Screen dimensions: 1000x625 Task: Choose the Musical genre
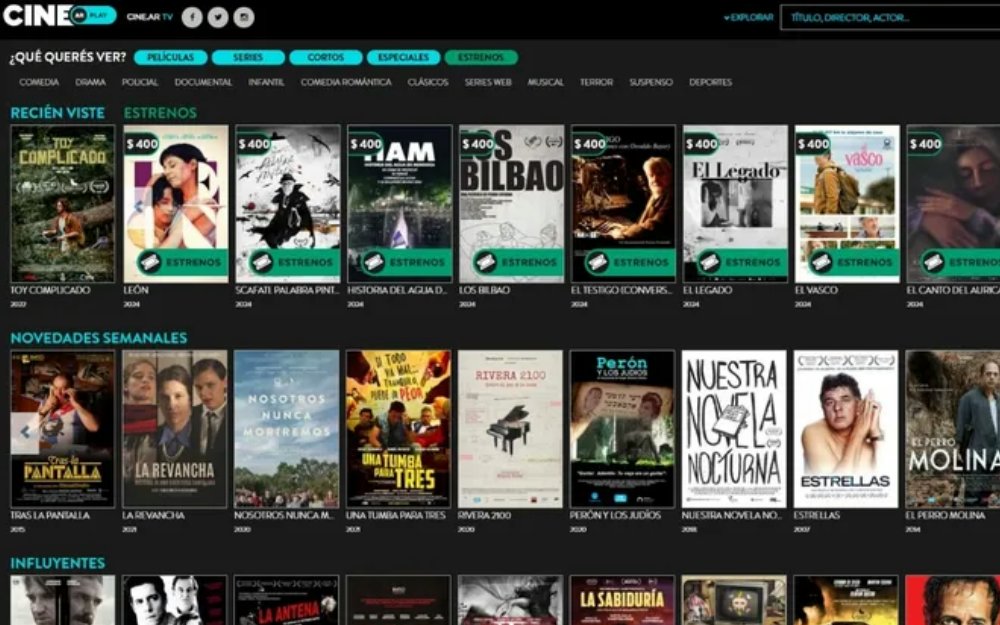(545, 82)
